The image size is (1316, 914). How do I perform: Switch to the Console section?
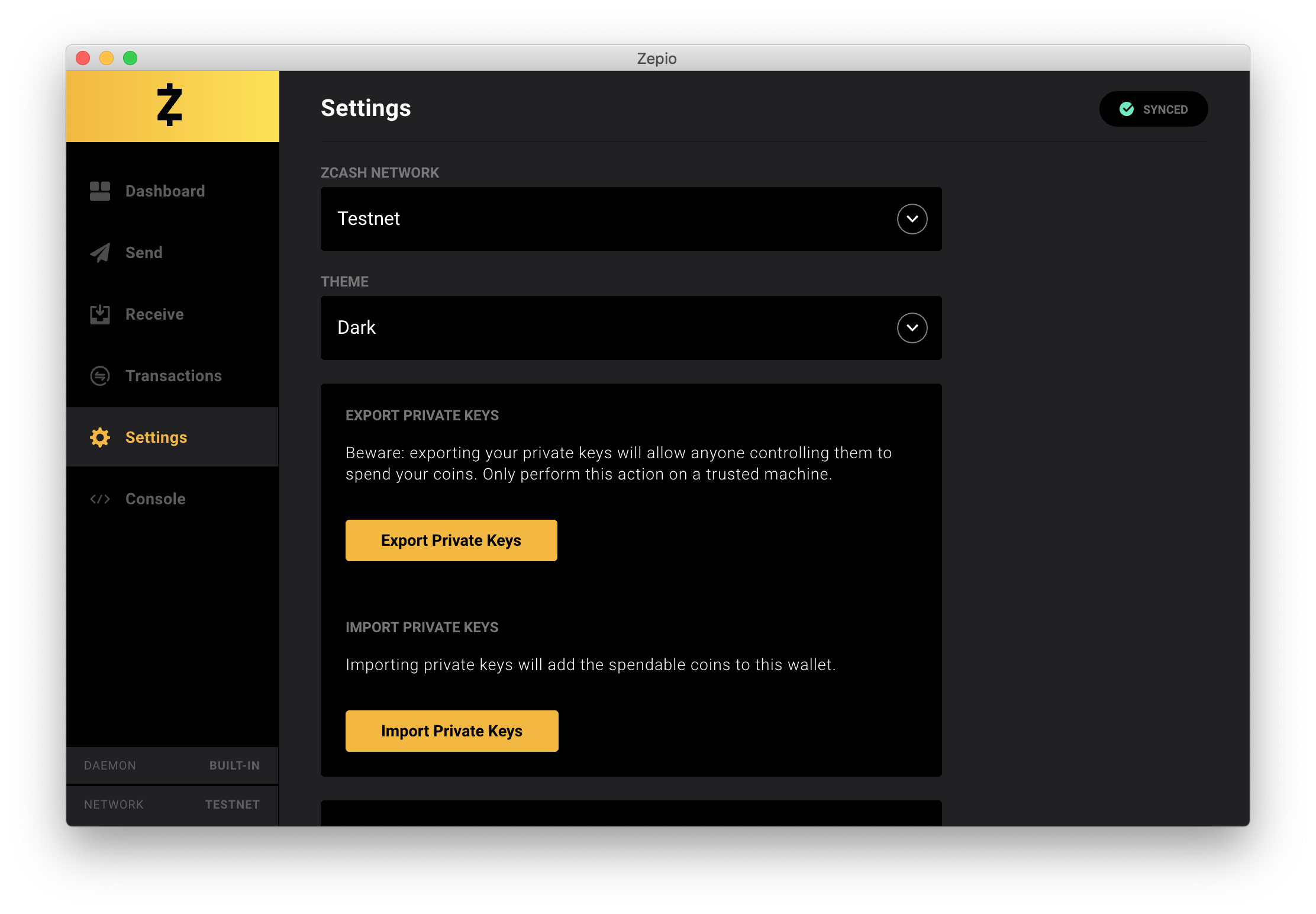tap(156, 499)
